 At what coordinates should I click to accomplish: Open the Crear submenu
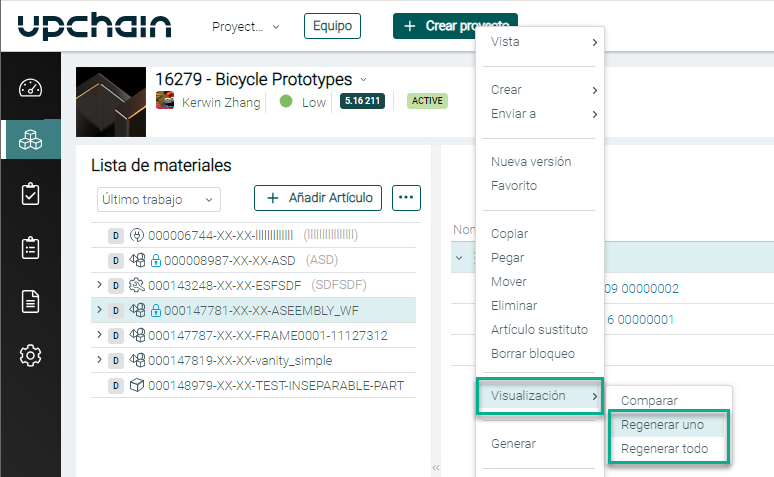[540, 90]
